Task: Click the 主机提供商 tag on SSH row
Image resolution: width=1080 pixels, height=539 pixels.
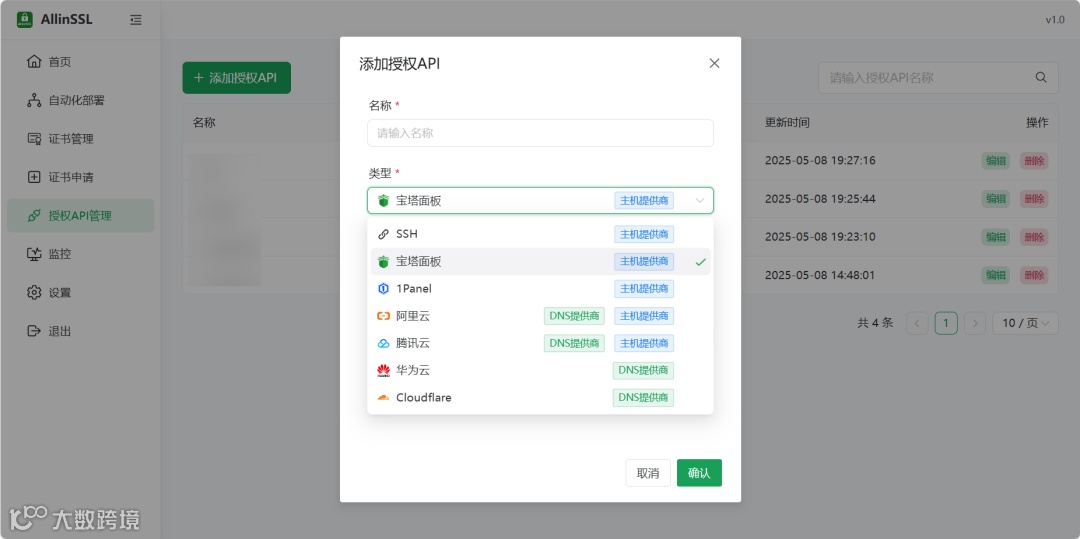Action: (644, 234)
